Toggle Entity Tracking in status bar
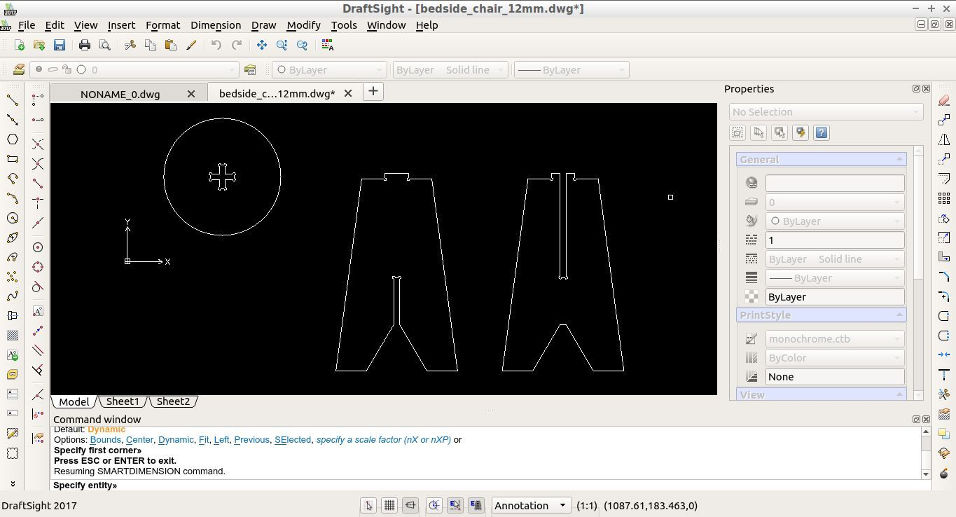Screen dimensions: 956x517 click(x=476, y=505)
